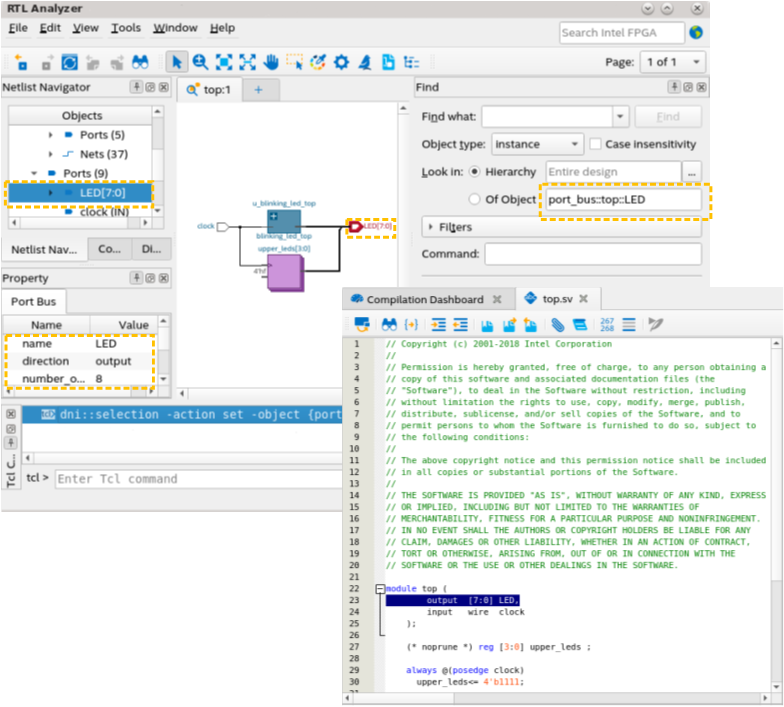Viewport: 784px width, 707px height.
Task: Select the Hierarchy radio button
Action: coord(474,172)
